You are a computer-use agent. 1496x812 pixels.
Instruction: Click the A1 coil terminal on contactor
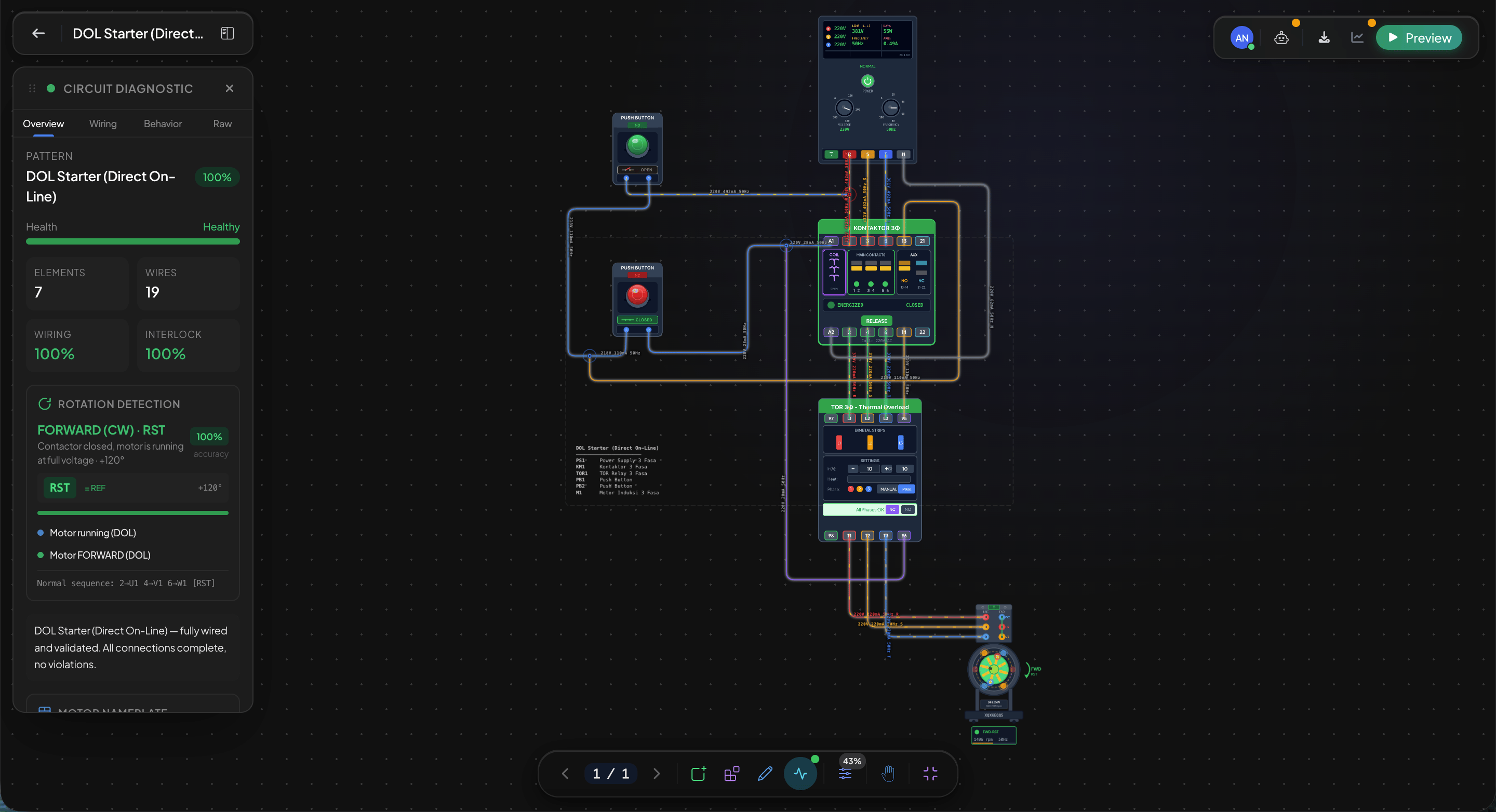pos(831,241)
